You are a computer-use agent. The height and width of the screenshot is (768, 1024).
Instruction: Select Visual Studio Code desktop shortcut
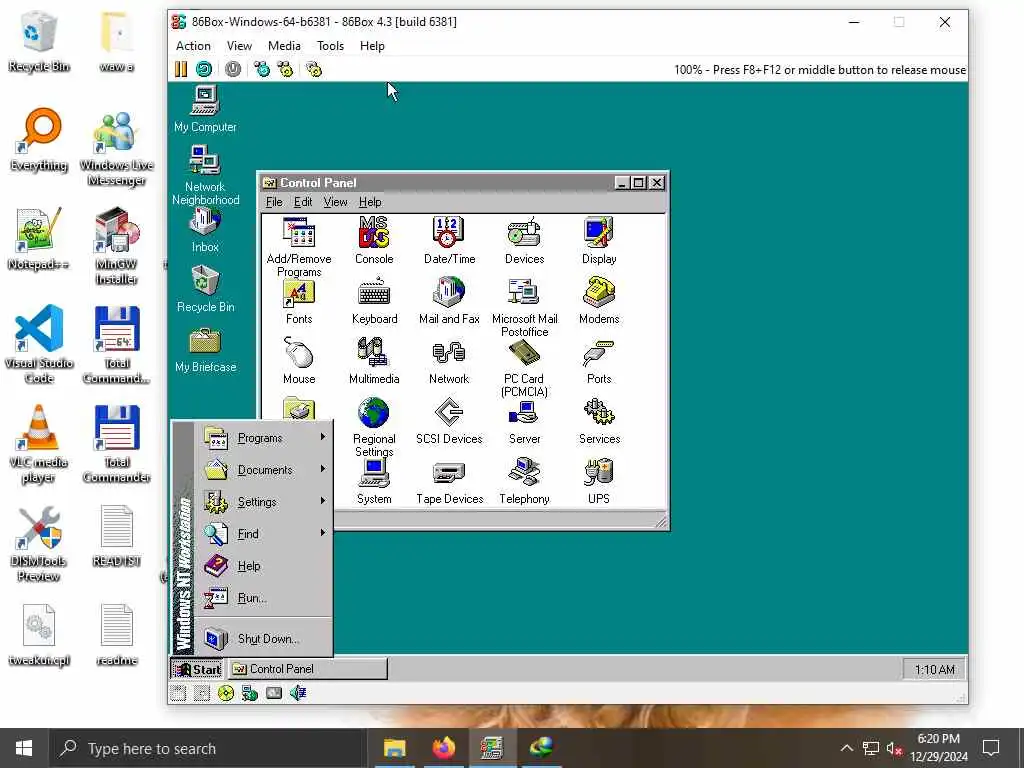point(39,344)
